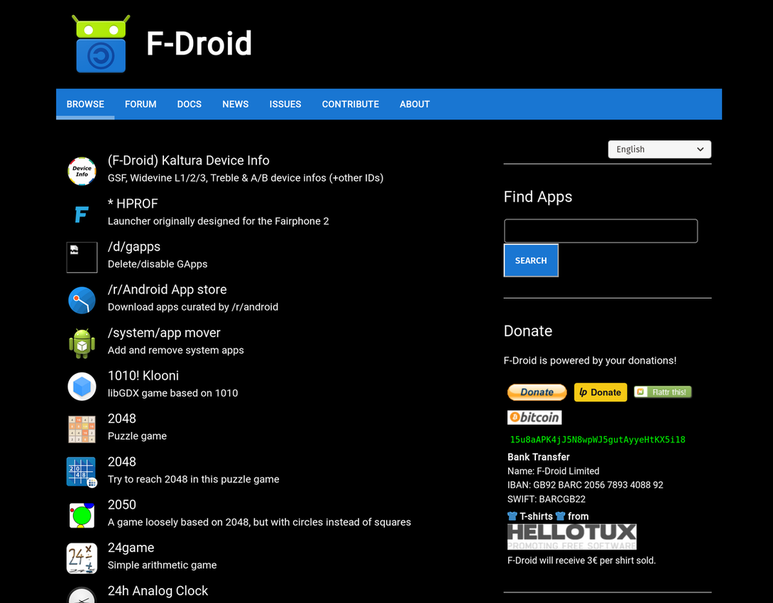This screenshot has height=603, width=773.
Task: Click 'libGDX game based on 1010' text
Action: click(x=173, y=393)
